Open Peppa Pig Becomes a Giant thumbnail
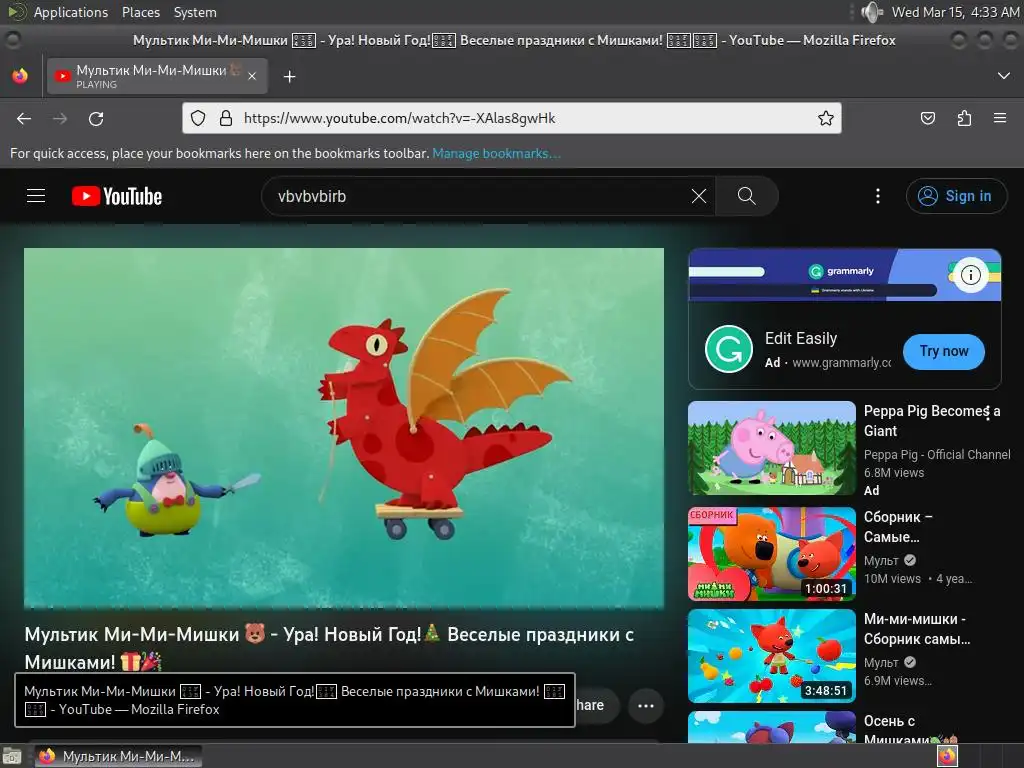This screenshot has width=1024, height=768. click(771, 448)
